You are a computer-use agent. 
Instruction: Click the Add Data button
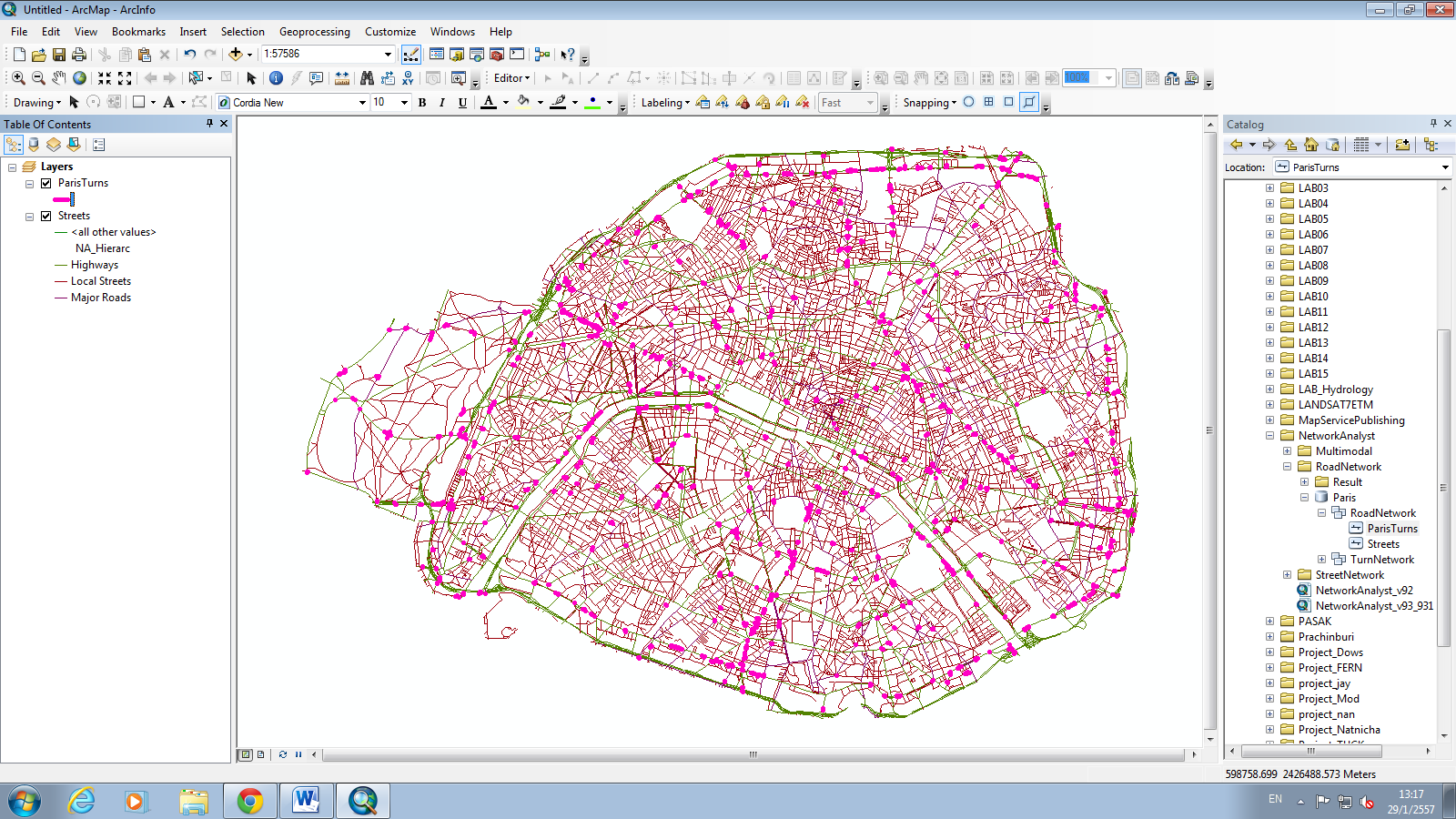(x=236, y=54)
